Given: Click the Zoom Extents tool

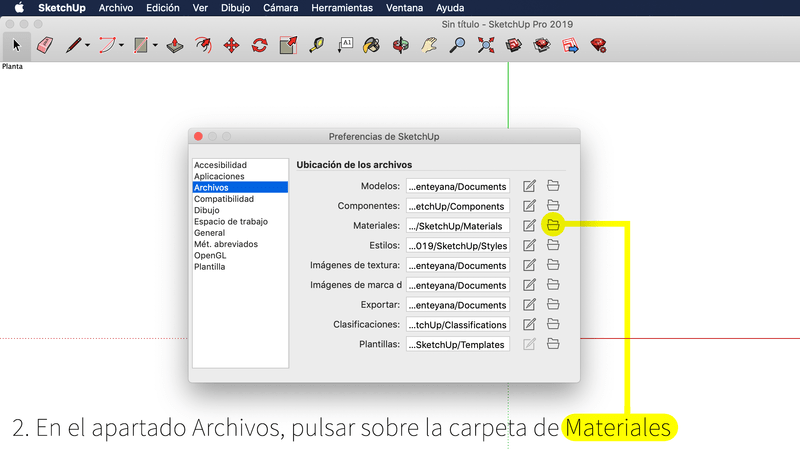Looking at the screenshot, I should click(486, 45).
